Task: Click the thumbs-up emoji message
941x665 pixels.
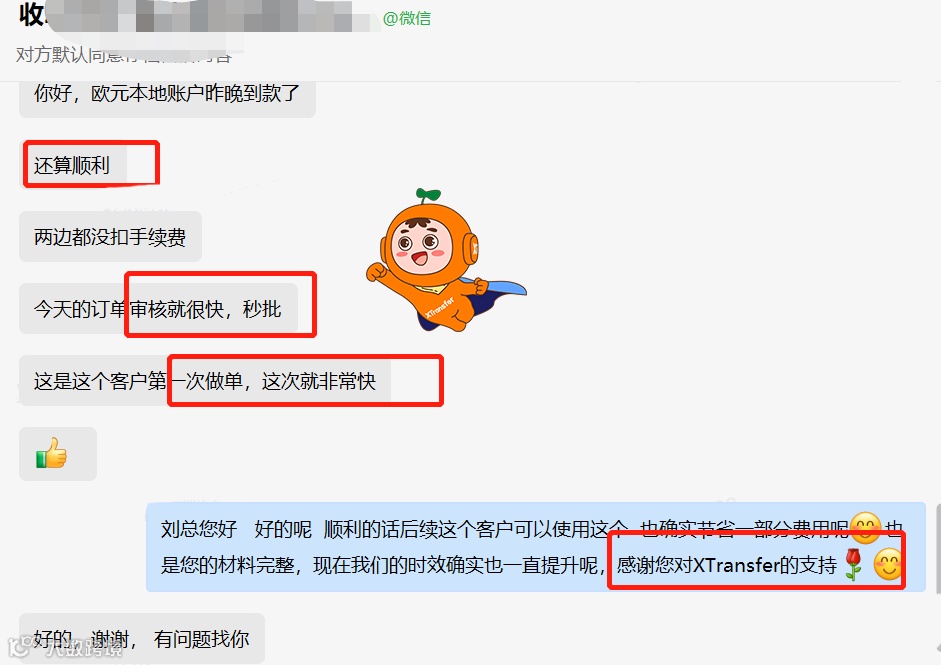Action: click(58, 454)
